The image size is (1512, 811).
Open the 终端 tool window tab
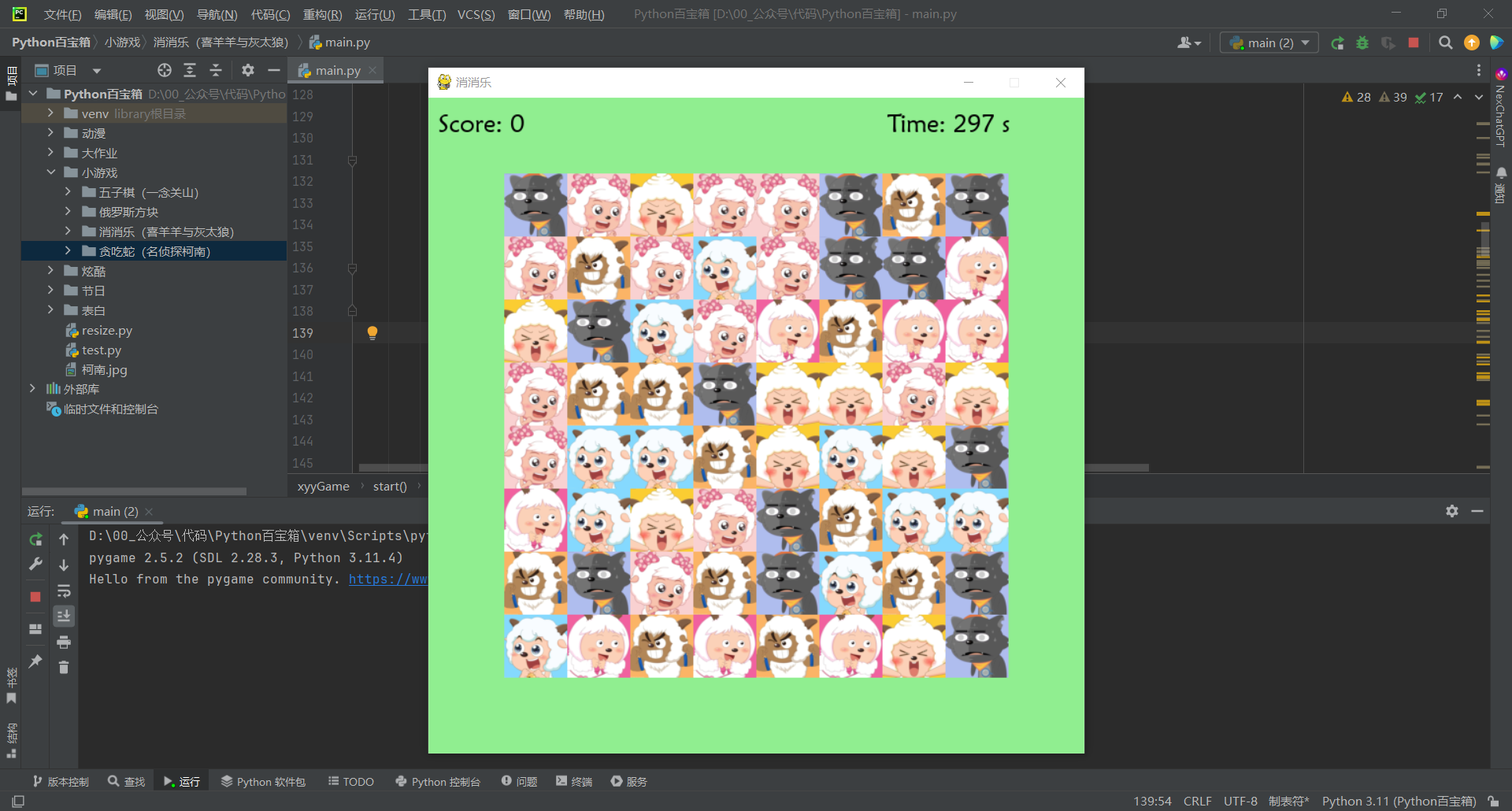[x=574, y=781]
